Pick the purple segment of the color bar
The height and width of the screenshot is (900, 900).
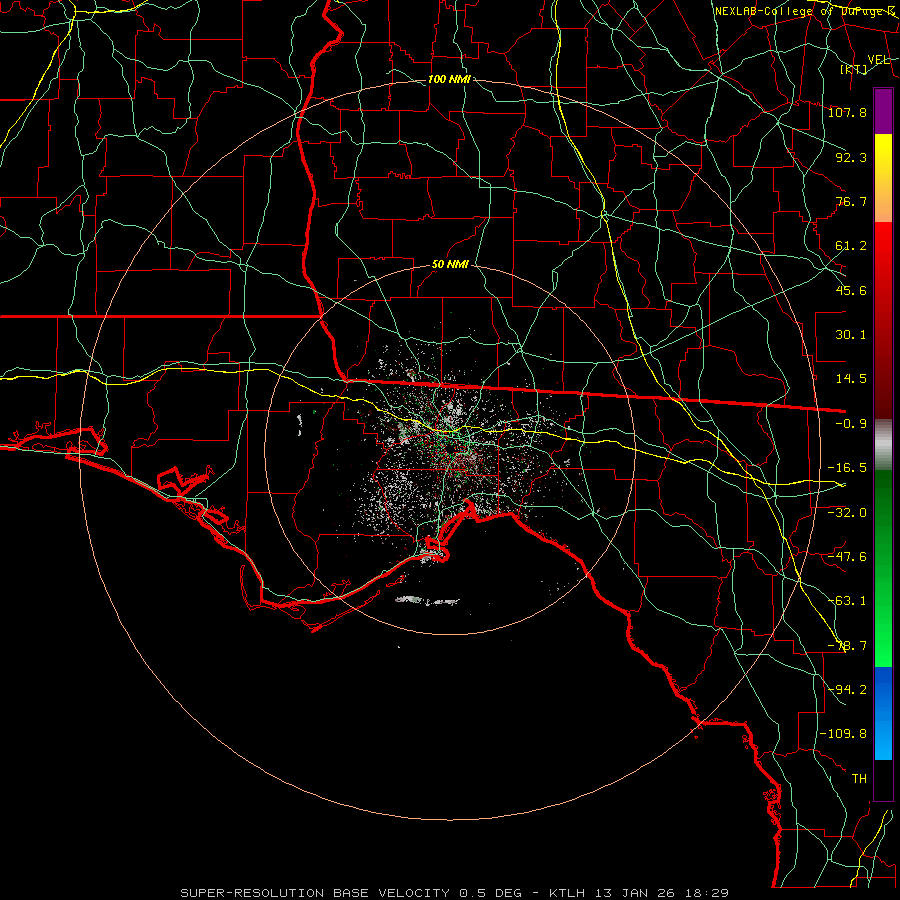point(883,111)
